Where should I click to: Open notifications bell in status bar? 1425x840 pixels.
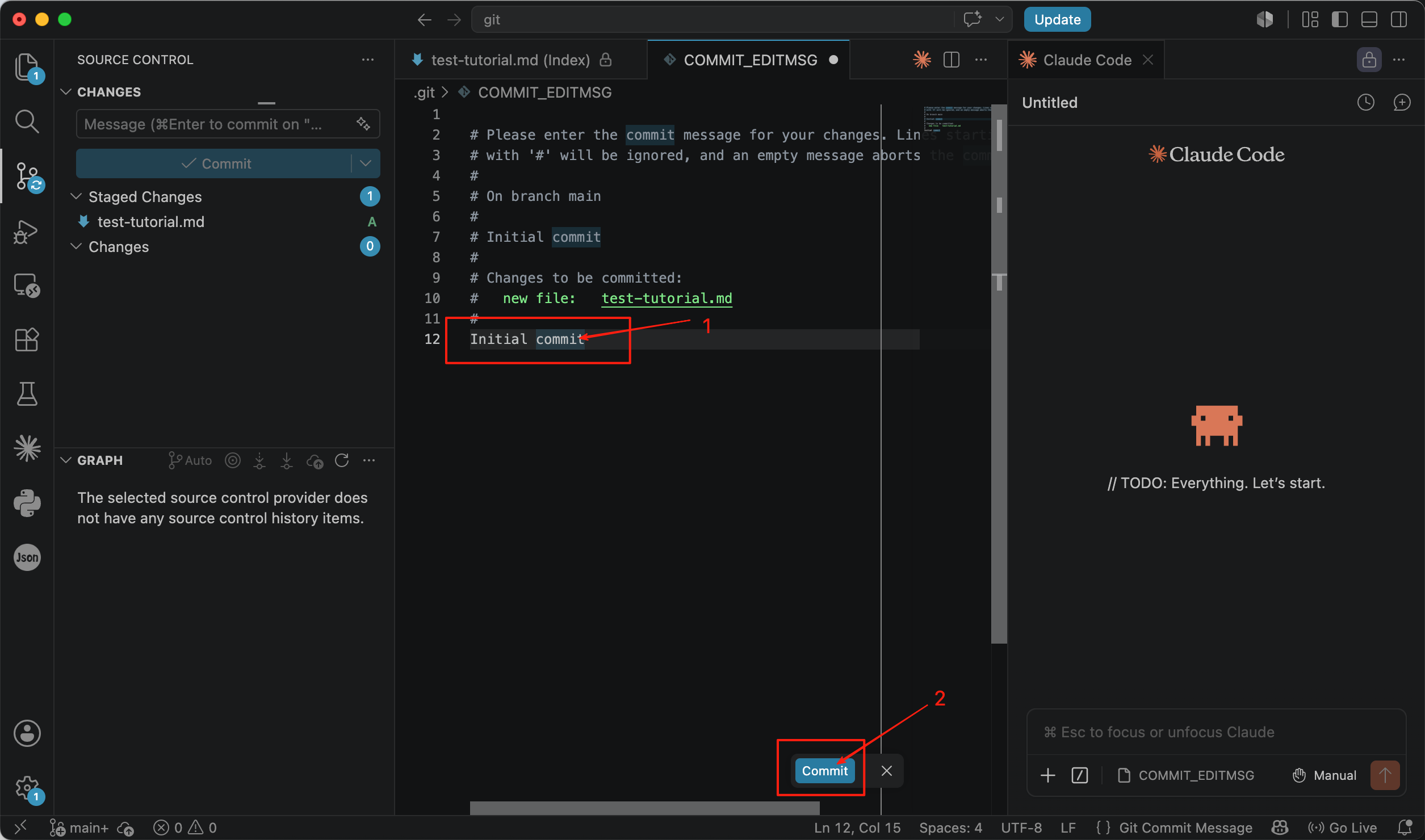(1405, 828)
